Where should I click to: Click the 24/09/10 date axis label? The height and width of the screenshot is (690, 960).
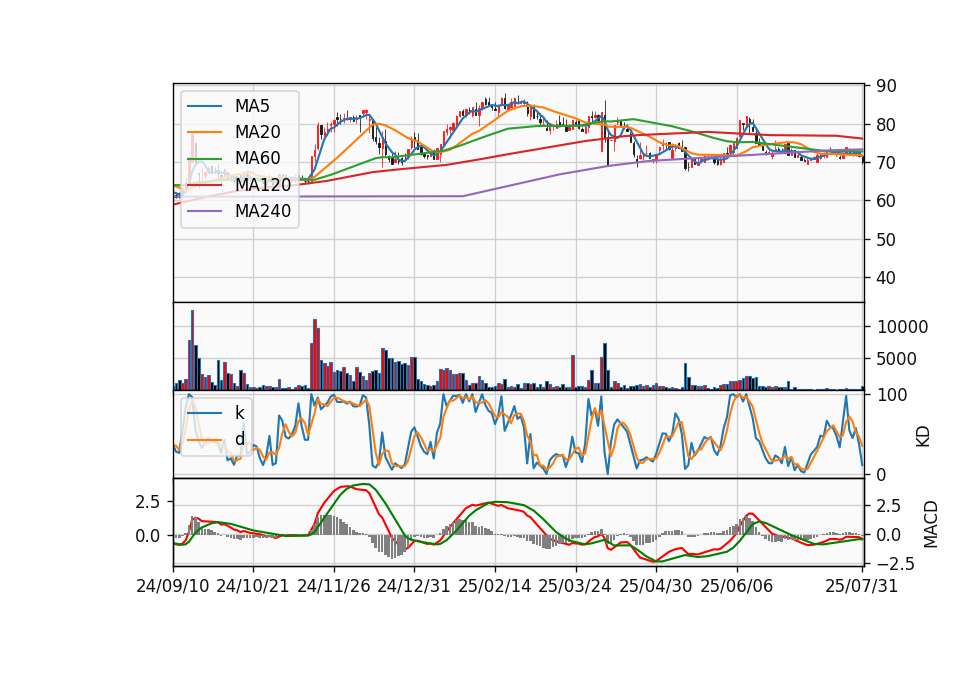coord(173,586)
